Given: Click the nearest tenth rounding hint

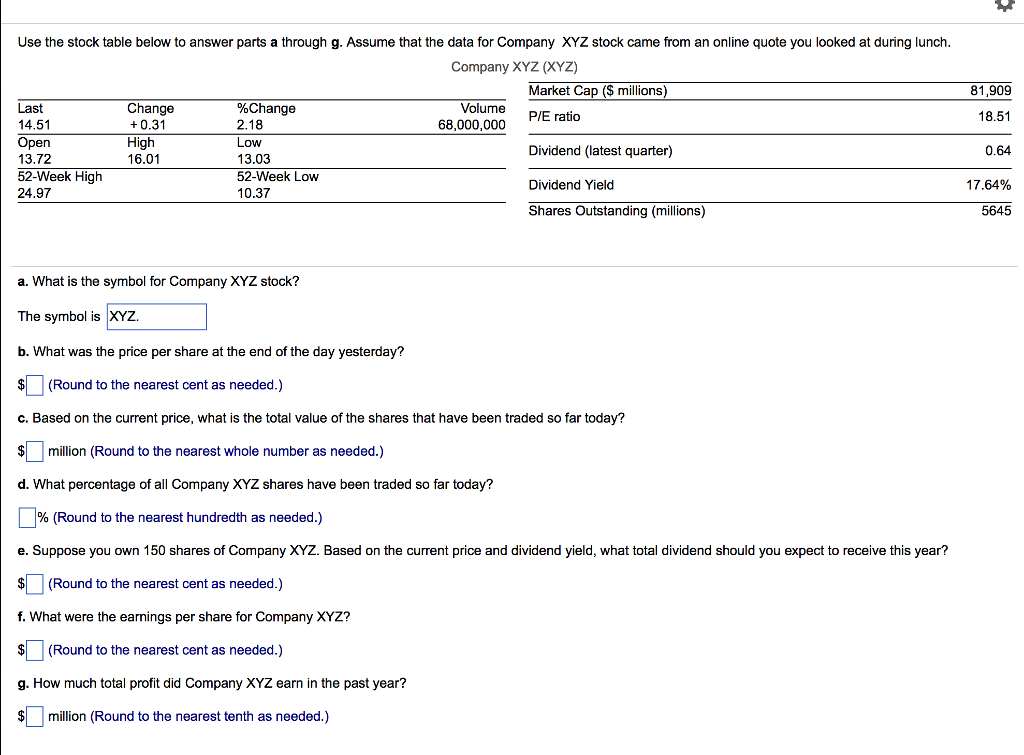Looking at the screenshot, I should pos(210,716).
